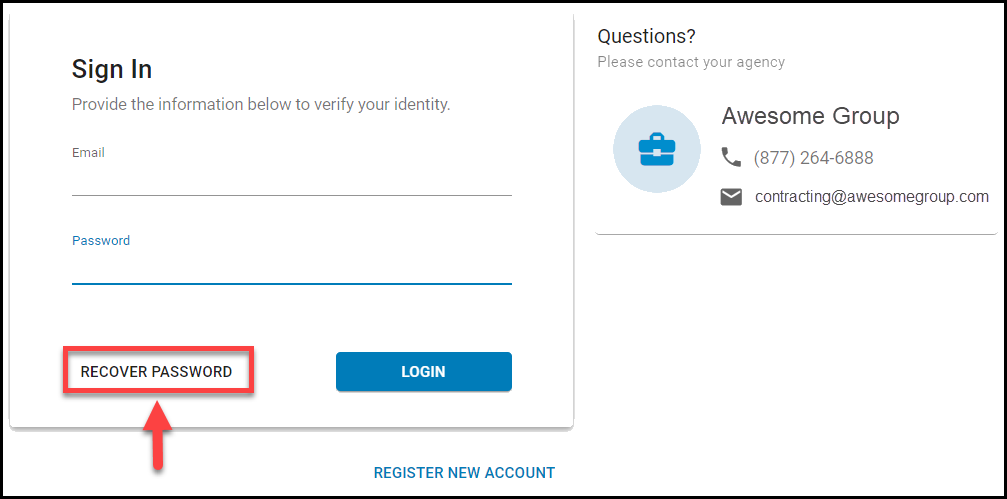The height and width of the screenshot is (499, 1007).
Task: Click the Password field label
Action: tap(101, 241)
